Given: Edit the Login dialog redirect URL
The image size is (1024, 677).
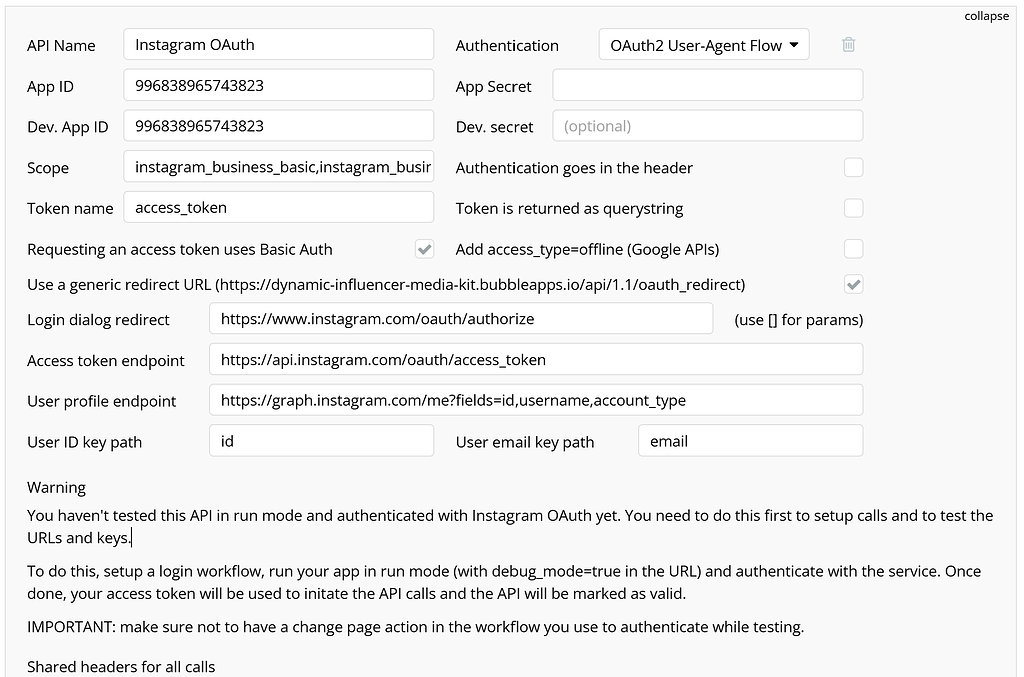Looking at the screenshot, I should click(461, 319).
